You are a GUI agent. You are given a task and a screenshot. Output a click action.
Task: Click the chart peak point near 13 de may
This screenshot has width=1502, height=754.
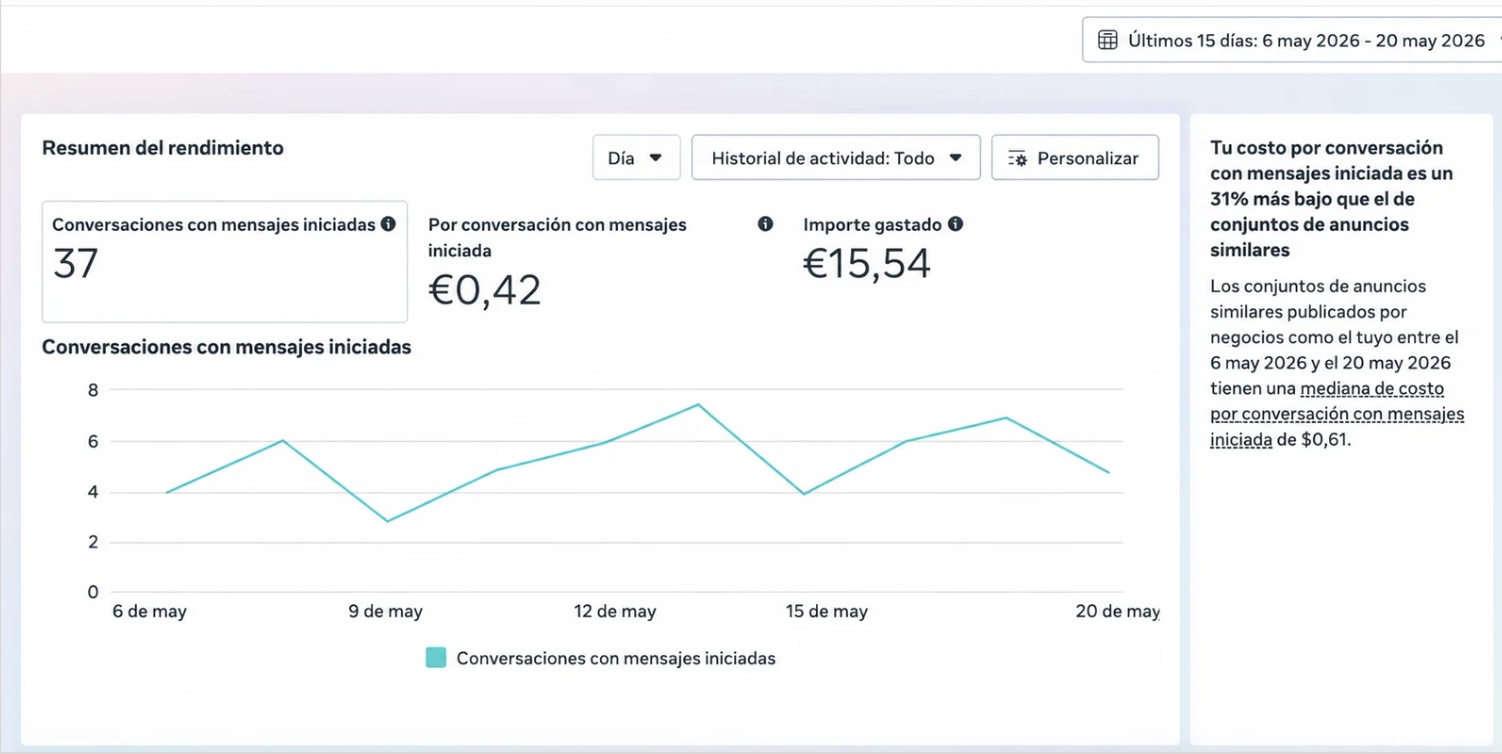[x=698, y=404]
